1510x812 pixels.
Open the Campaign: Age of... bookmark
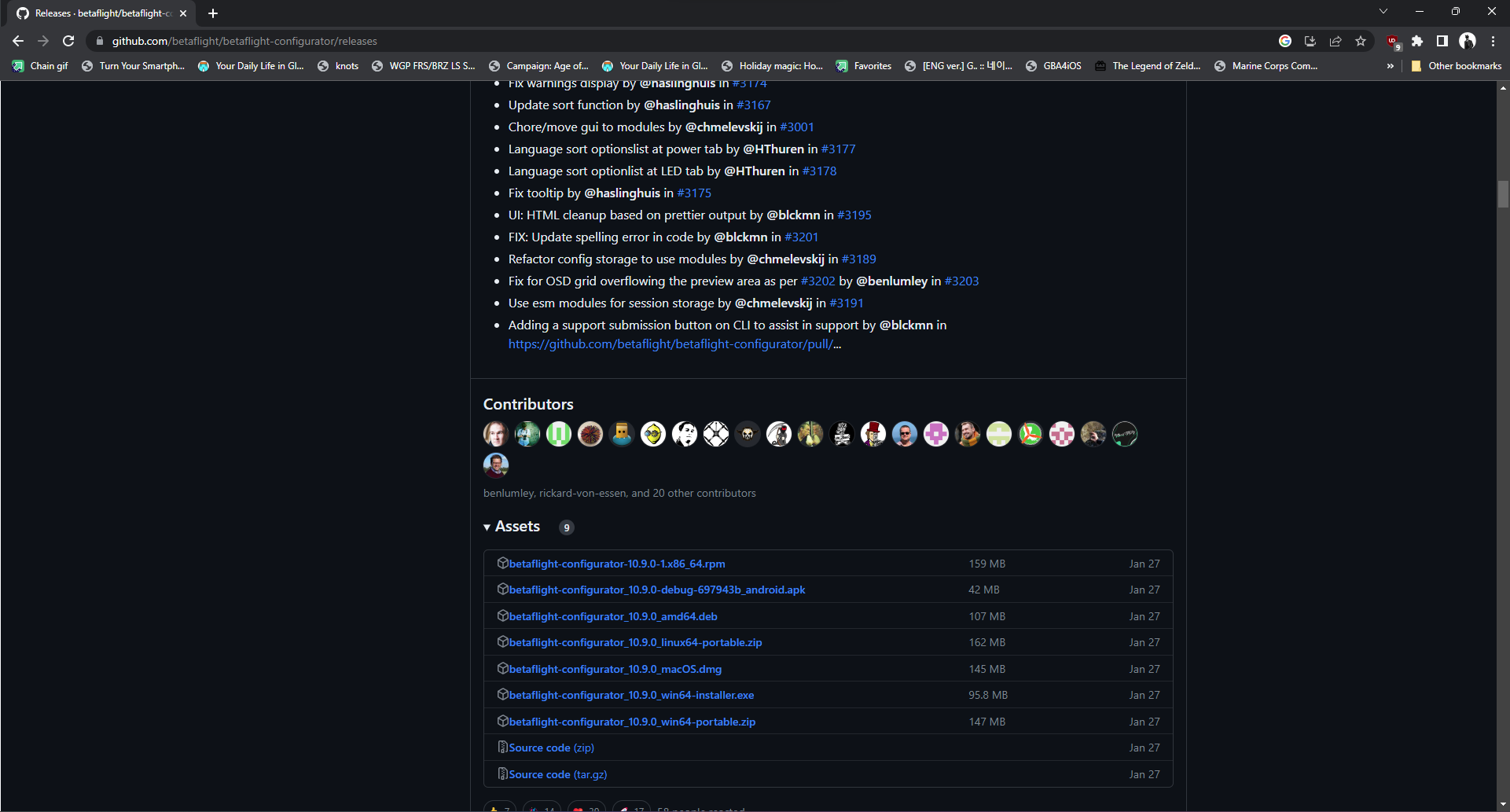538,66
